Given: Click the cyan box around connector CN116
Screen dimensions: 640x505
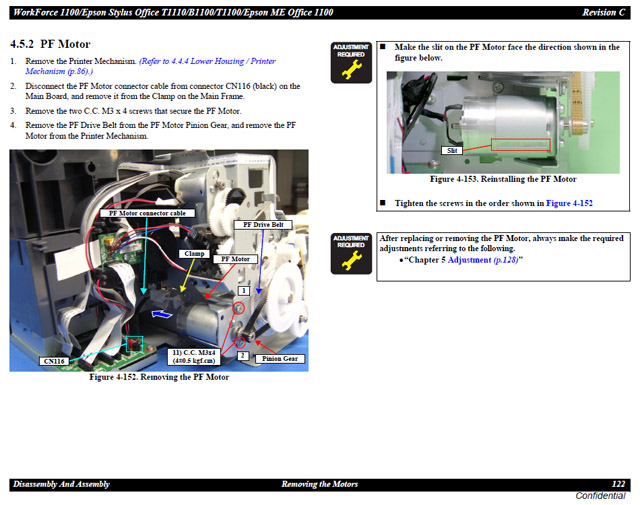Looking at the screenshot, I should [130, 345].
